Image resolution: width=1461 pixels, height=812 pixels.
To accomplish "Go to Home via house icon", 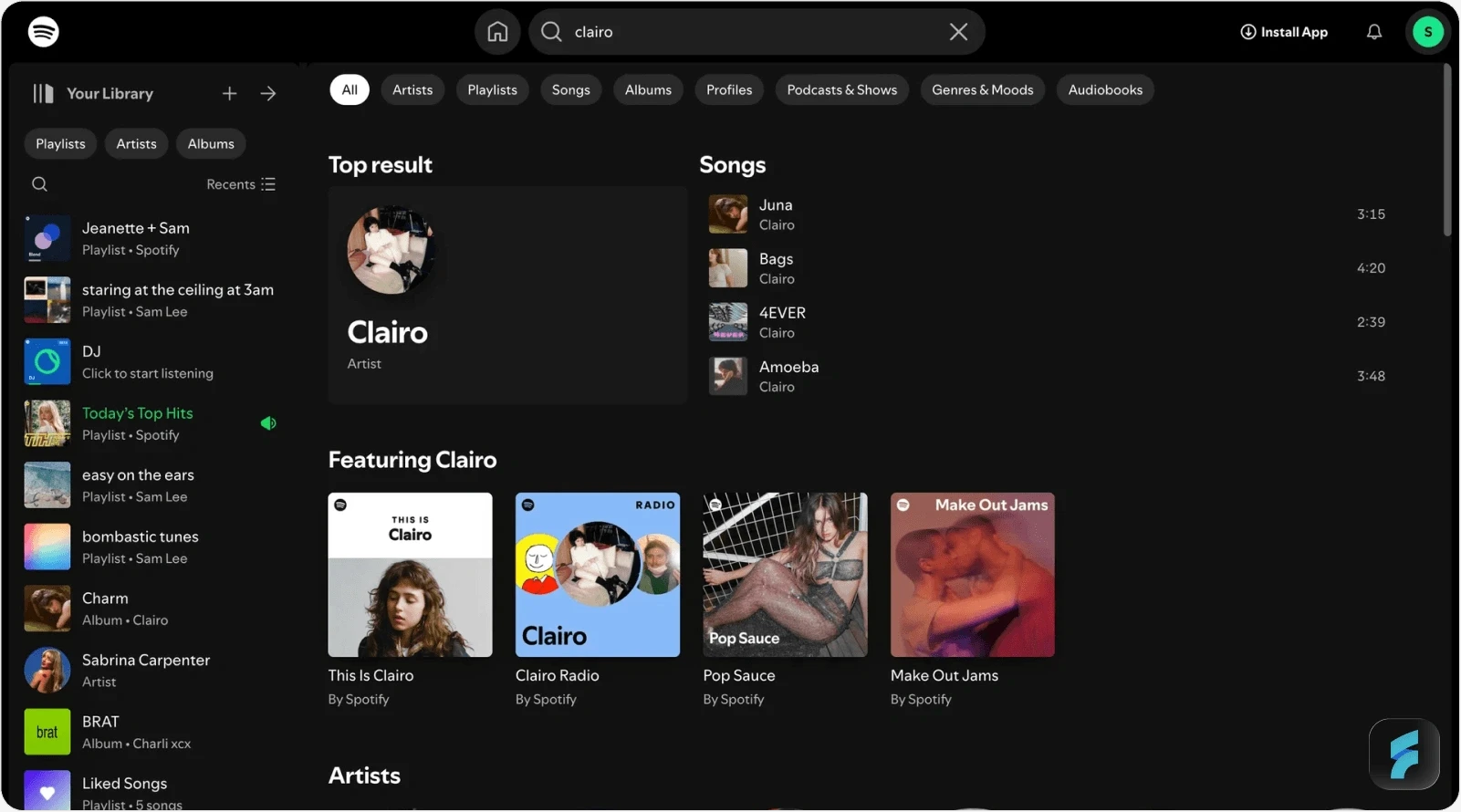I will pos(497,32).
